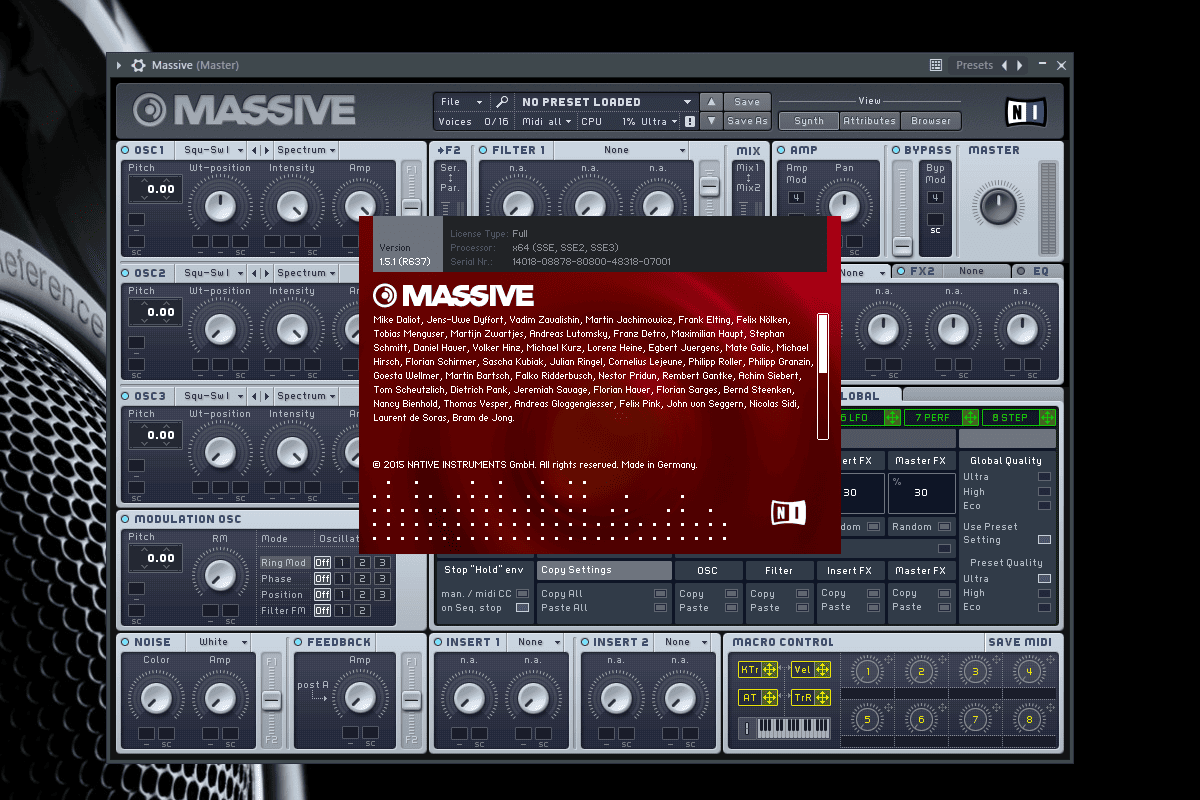Toggle Insert 2 power LED

pos(586,642)
